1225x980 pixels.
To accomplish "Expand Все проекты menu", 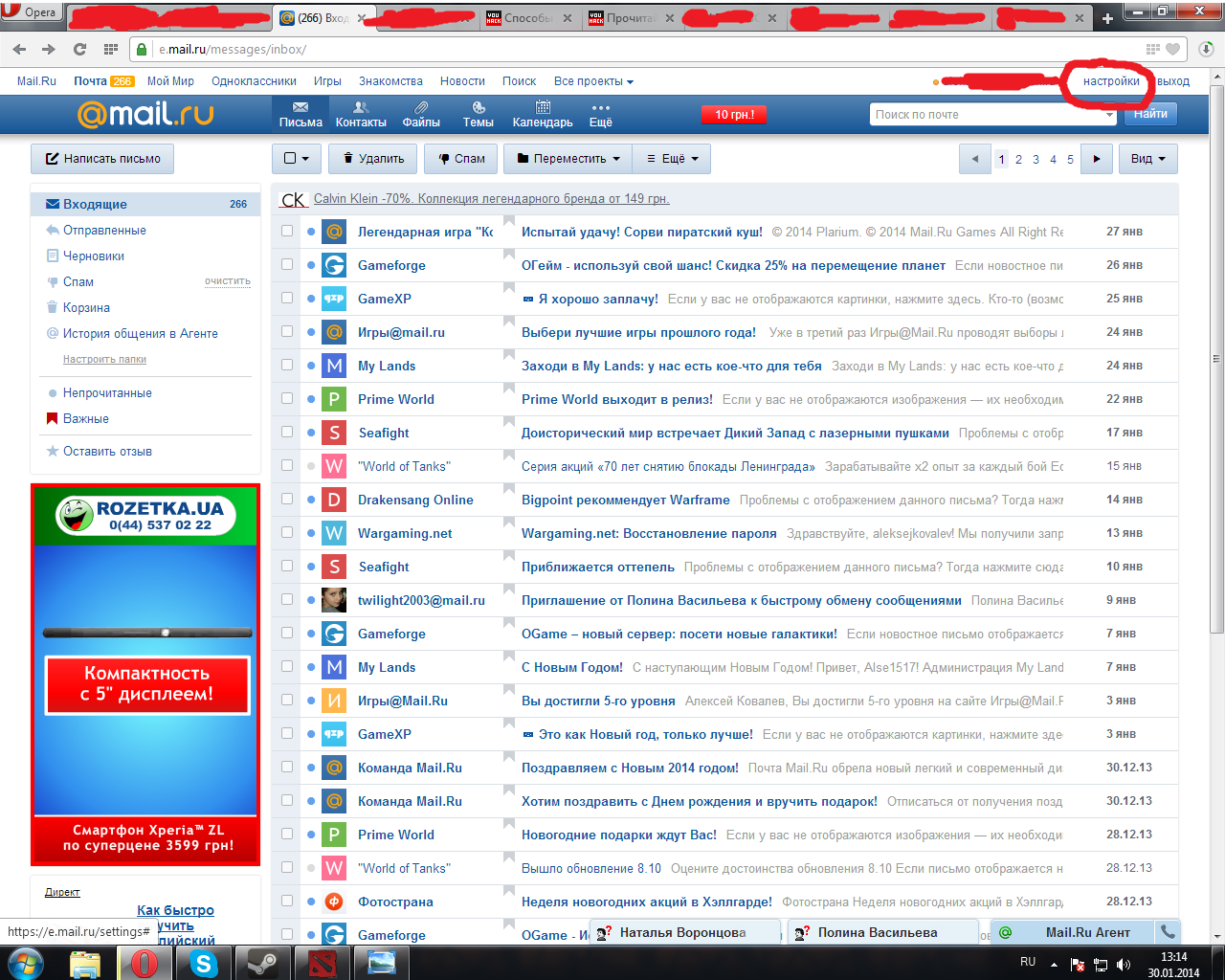I will coord(593,81).
